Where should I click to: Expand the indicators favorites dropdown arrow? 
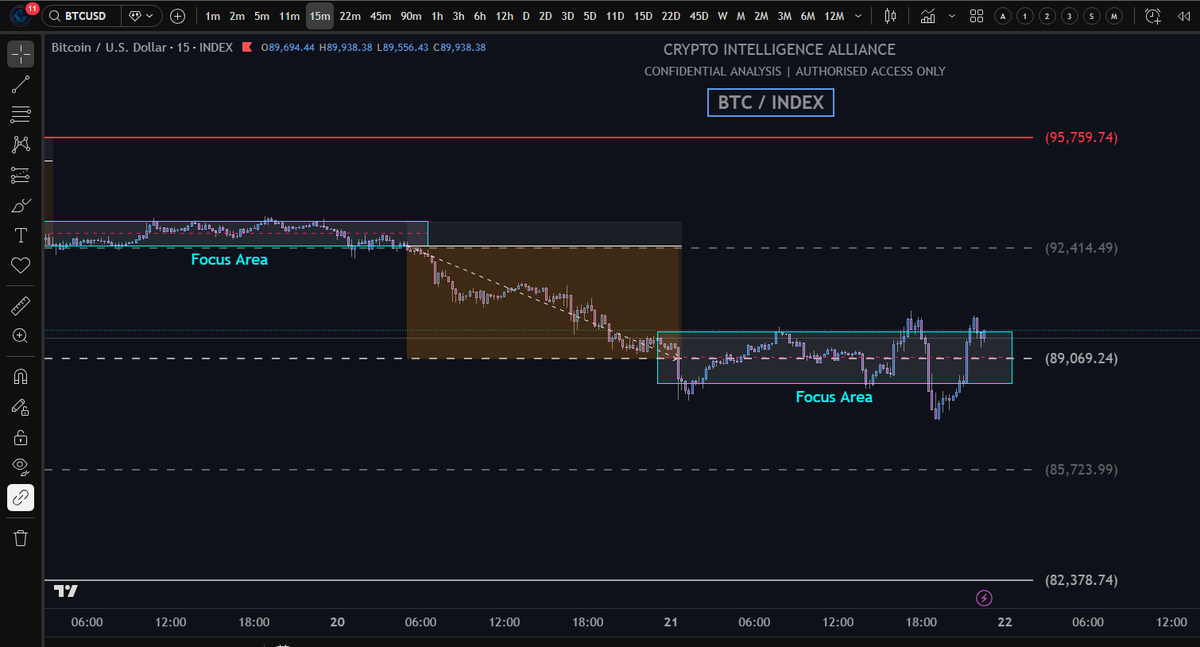pos(953,16)
